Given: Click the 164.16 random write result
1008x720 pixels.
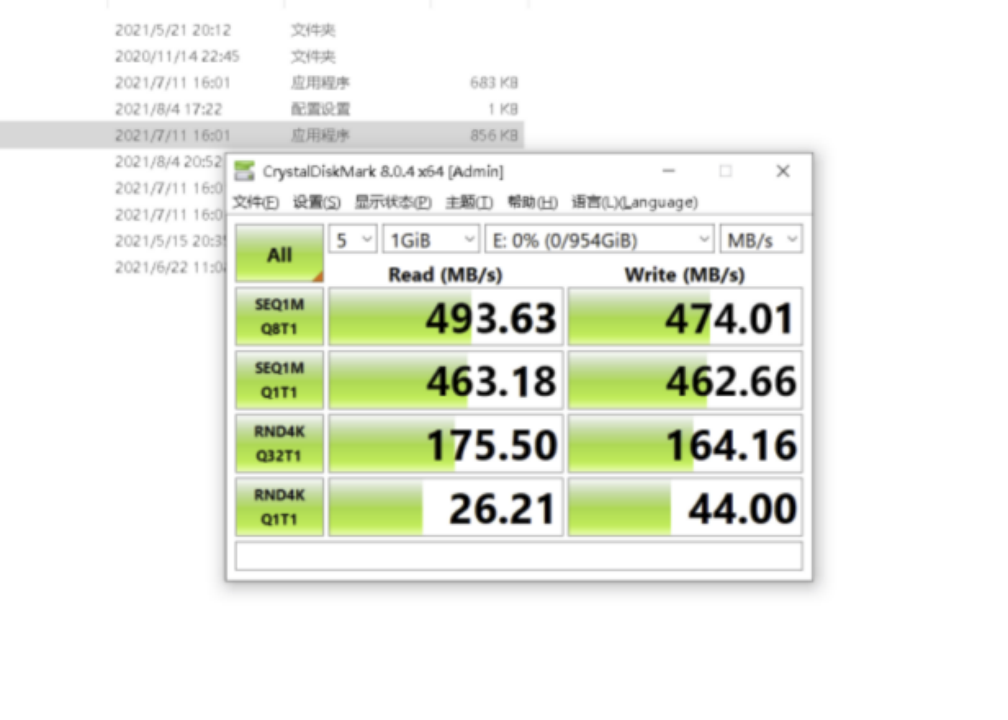Looking at the screenshot, I should click(x=685, y=444).
